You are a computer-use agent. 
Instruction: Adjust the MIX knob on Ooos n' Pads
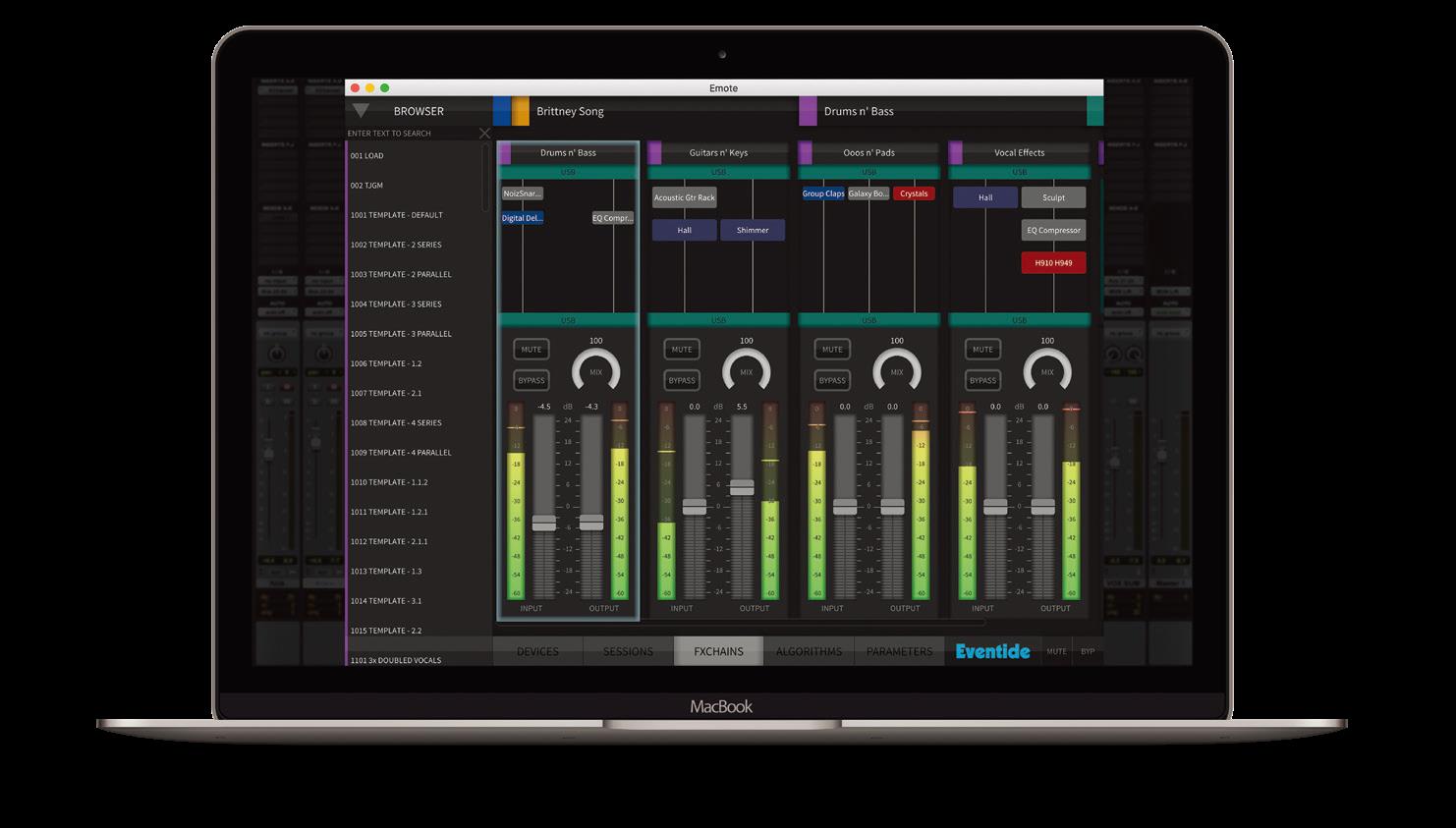point(896,371)
